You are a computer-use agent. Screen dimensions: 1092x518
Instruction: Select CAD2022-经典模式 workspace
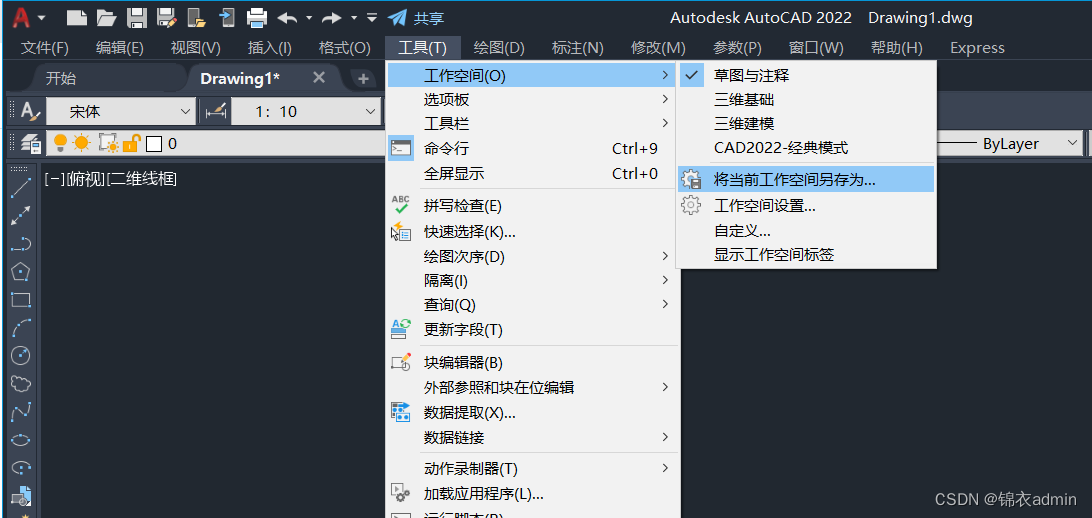pyautogui.click(x=804, y=148)
